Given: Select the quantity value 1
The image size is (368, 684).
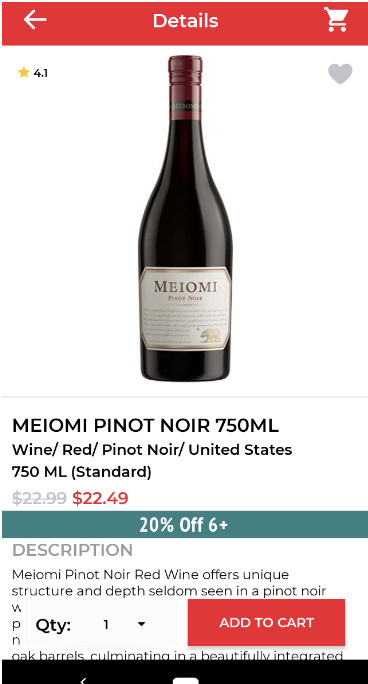Looking at the screenshot, I should click(106, 625).
